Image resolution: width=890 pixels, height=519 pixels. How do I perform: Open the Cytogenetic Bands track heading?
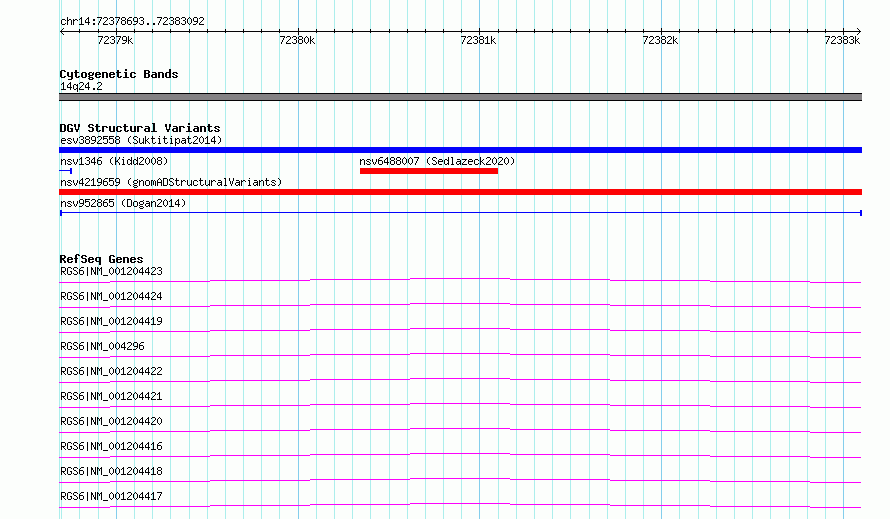point(119,74)
